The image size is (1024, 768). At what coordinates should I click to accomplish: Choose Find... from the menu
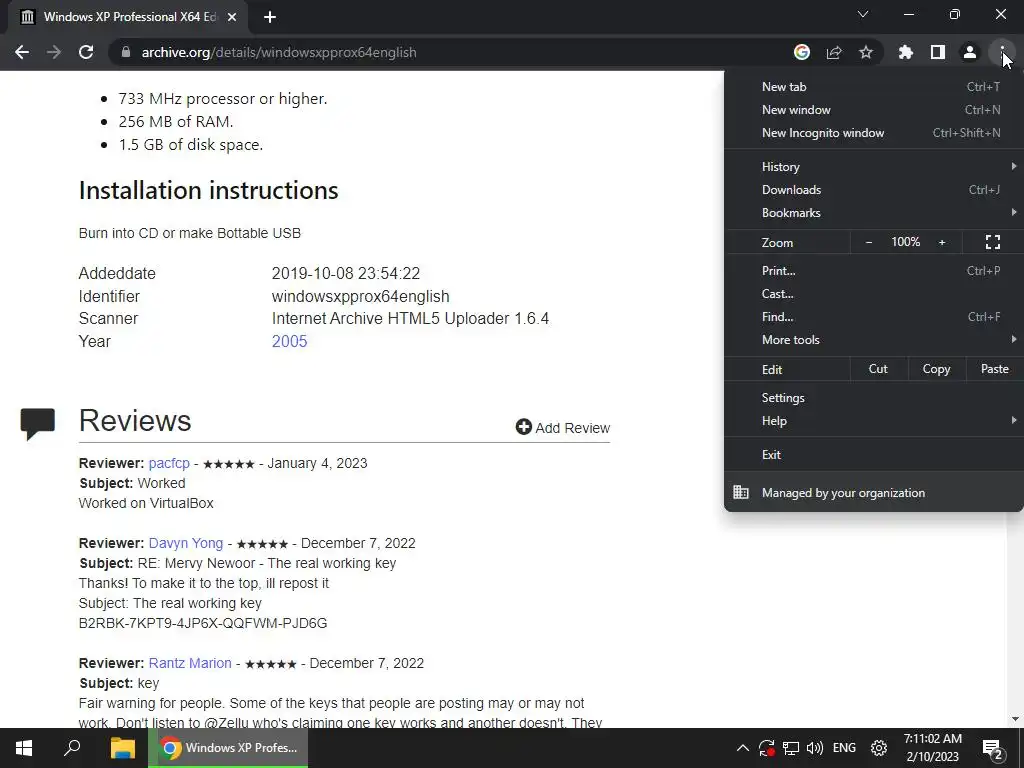click(874, 317)
